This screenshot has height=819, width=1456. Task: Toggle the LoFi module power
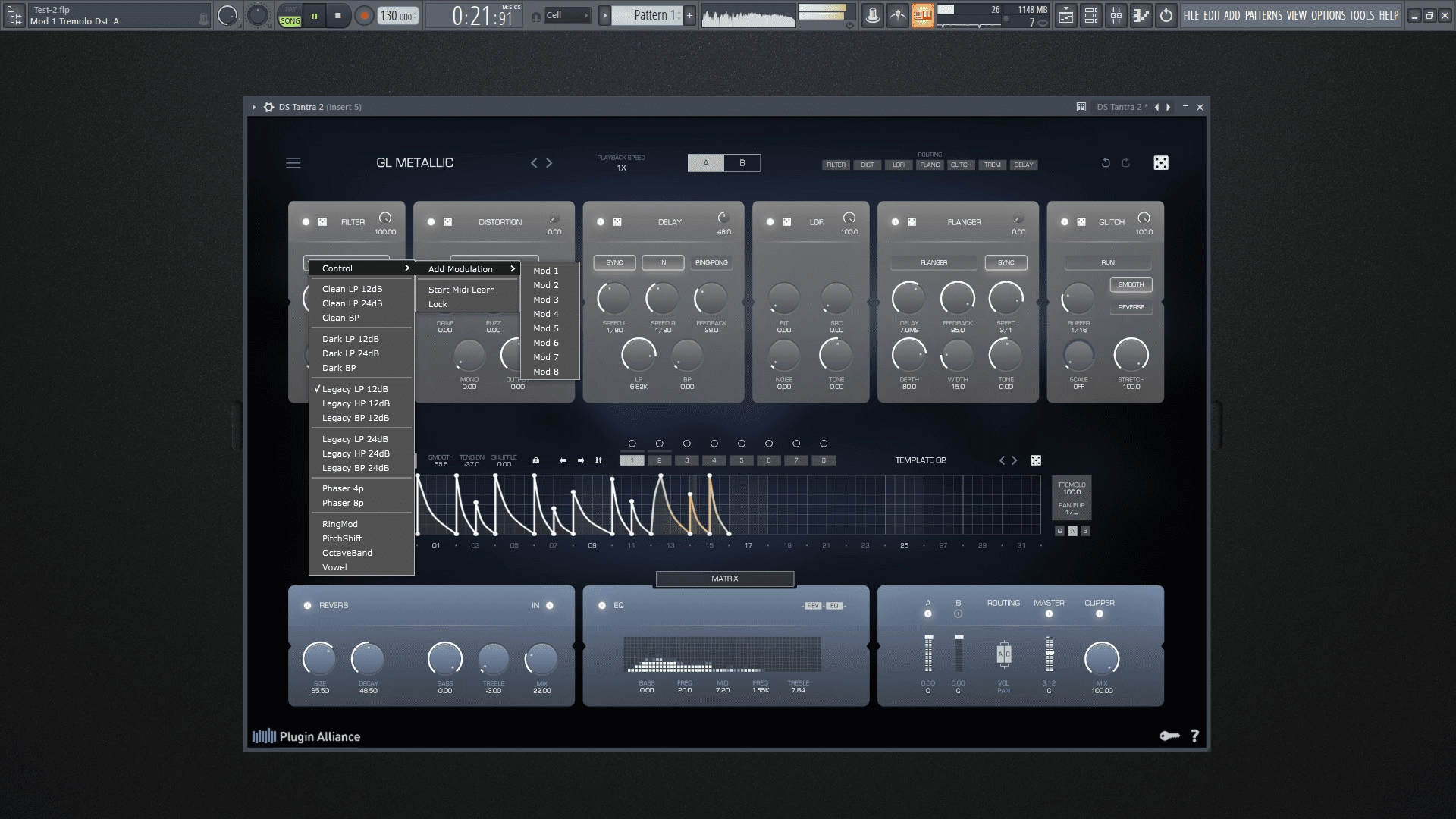point(770,222)
